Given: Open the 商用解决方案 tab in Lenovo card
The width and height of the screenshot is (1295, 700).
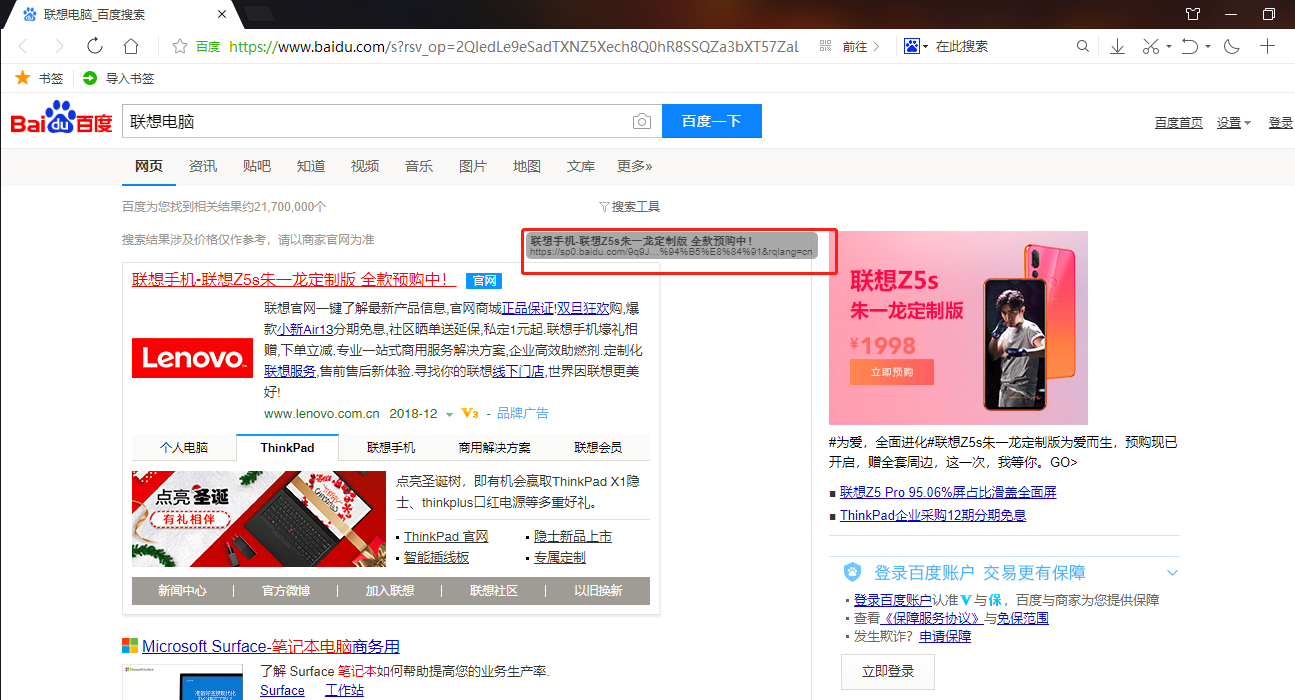Looking at the screenshot, I should click(495, 448).
